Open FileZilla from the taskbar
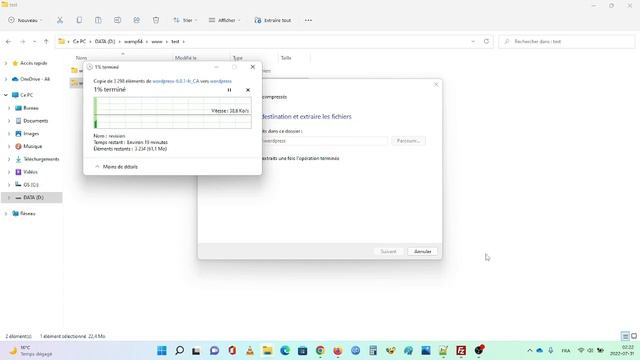Image resolution: width=640 pixels, height=360 pixels. (461, 351)
